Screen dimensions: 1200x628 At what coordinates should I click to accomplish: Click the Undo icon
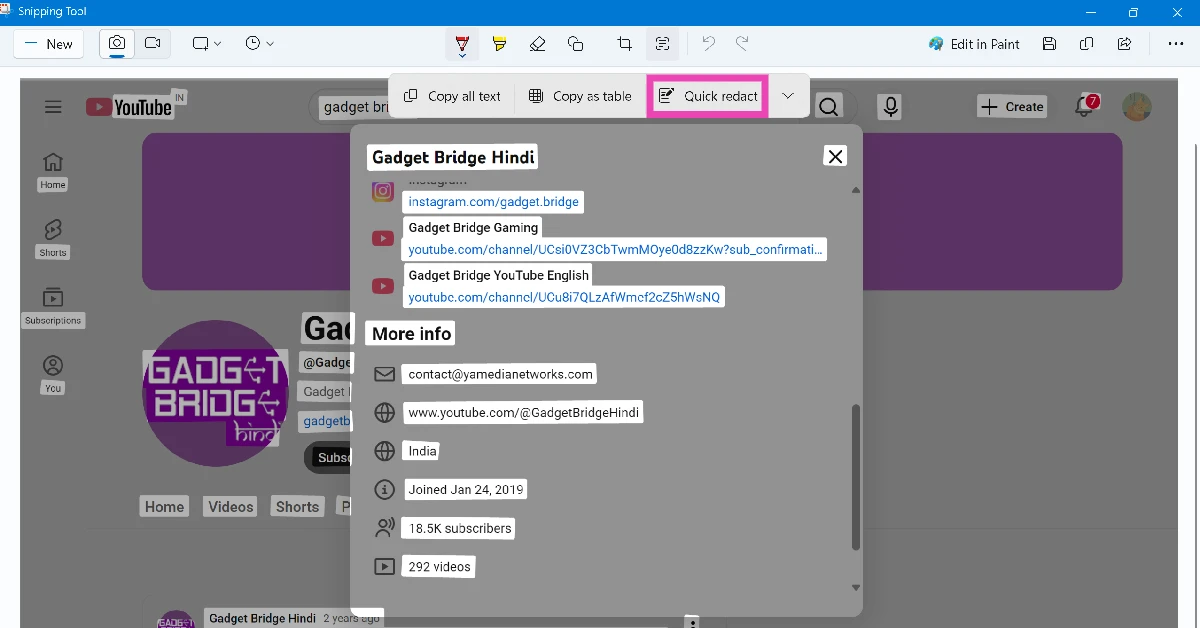tap(708, 44)
